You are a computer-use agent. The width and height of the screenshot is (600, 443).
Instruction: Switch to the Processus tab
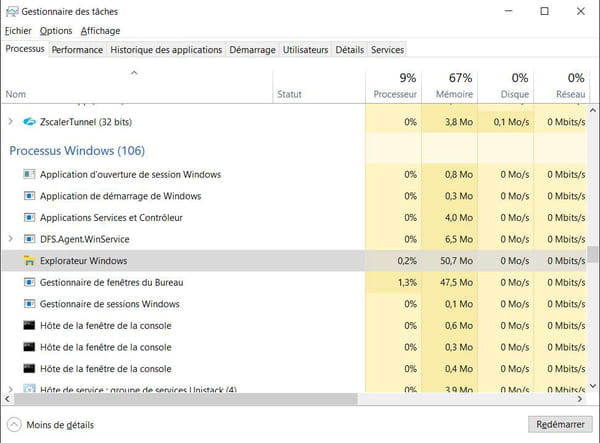(25, 49)
